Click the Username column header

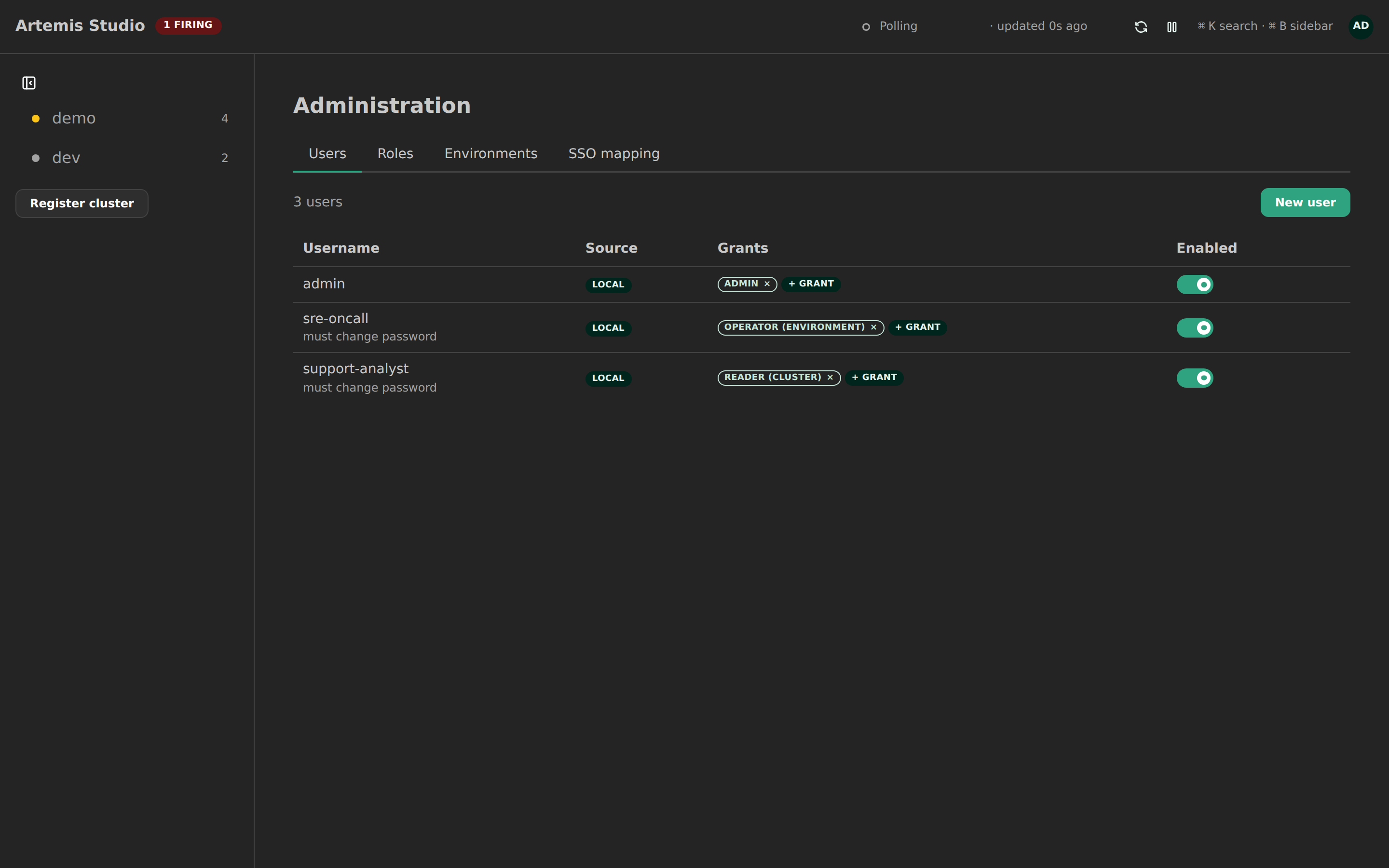(x=341, y=248)
